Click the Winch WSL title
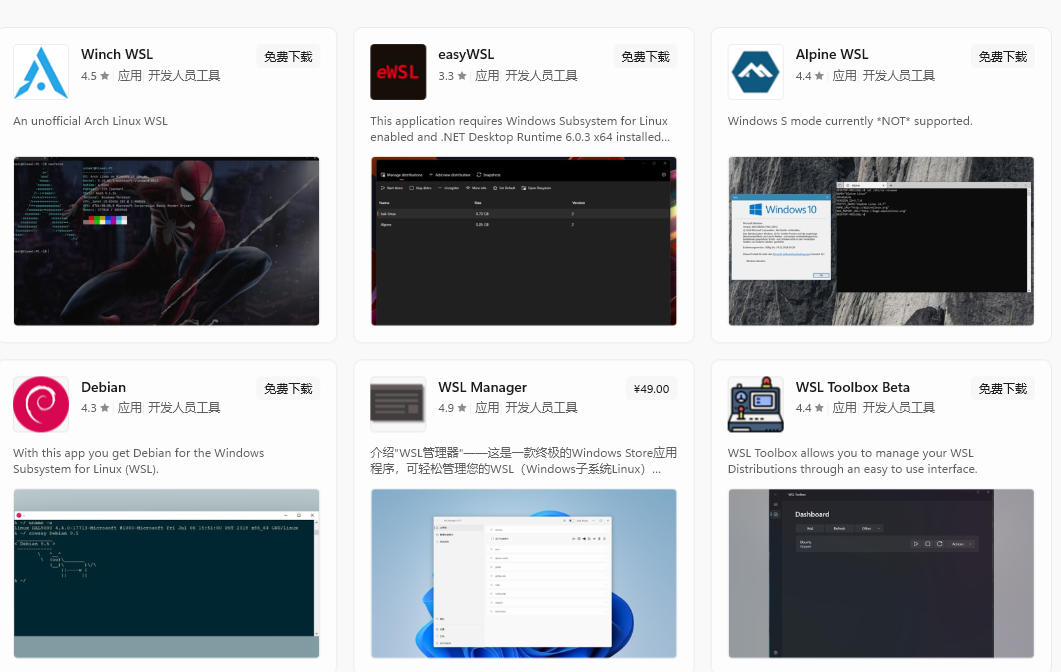The width and height of the screenshot is (1061, 672). click(x=117, y=54)
